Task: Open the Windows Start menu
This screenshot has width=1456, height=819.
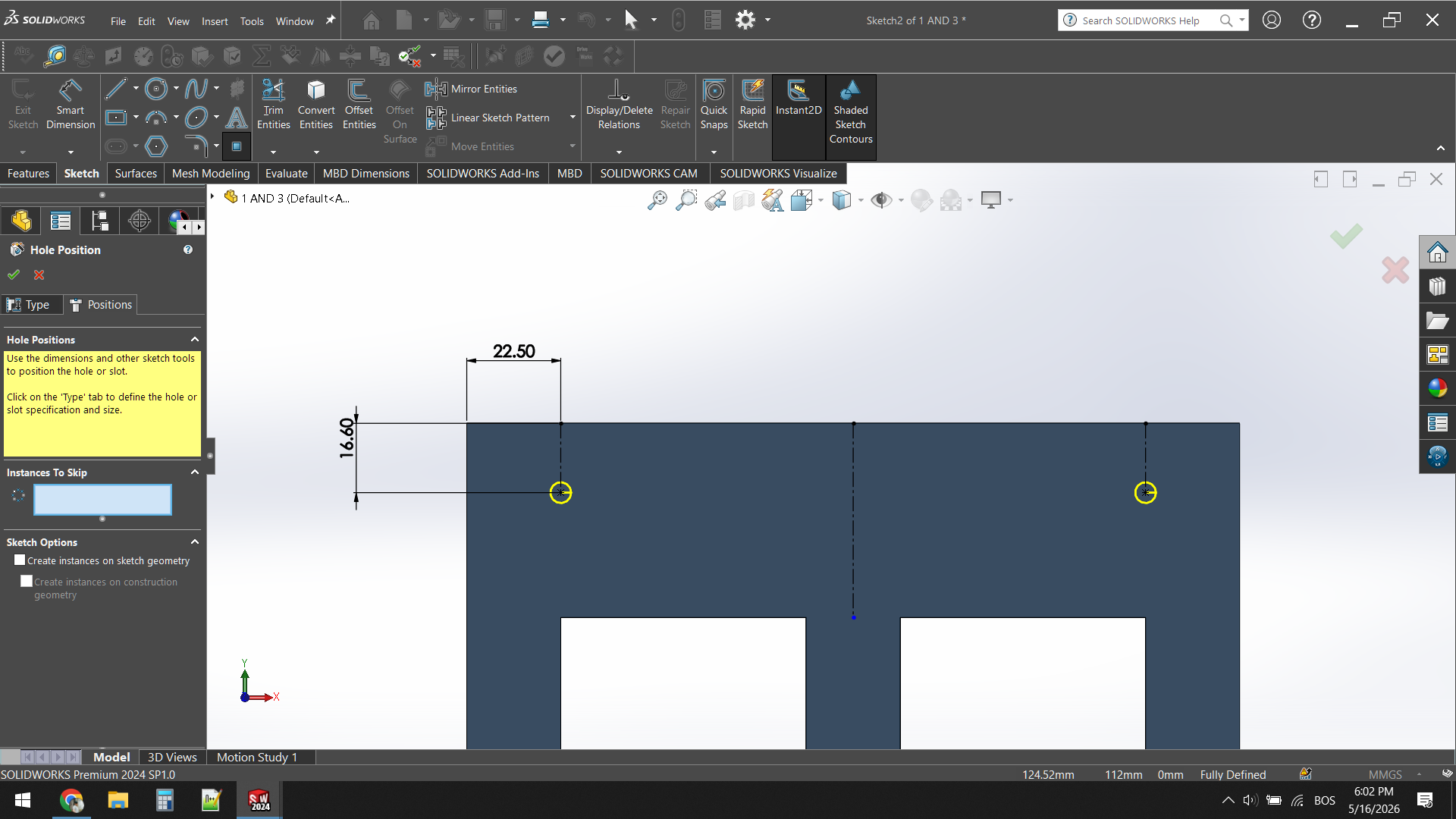Action: pos(23,801)
